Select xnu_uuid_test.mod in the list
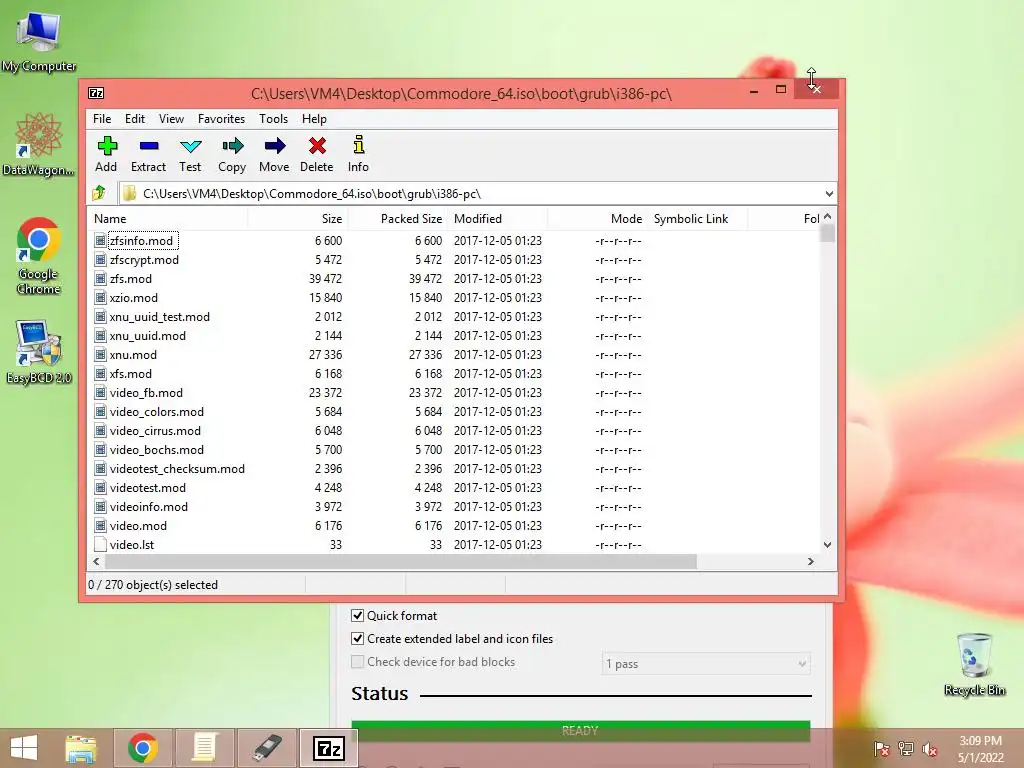This screenshot has width=1024, height=768. click(159, 317)
